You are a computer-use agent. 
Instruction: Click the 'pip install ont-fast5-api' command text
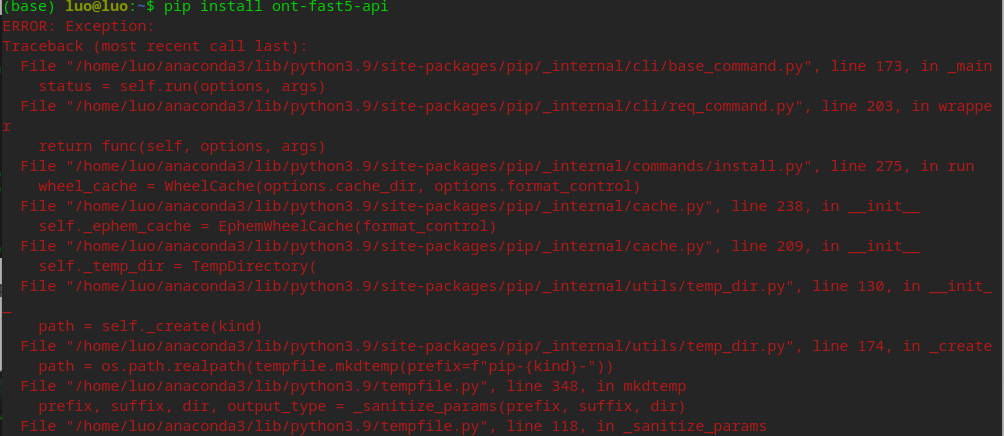click(276, 8)
